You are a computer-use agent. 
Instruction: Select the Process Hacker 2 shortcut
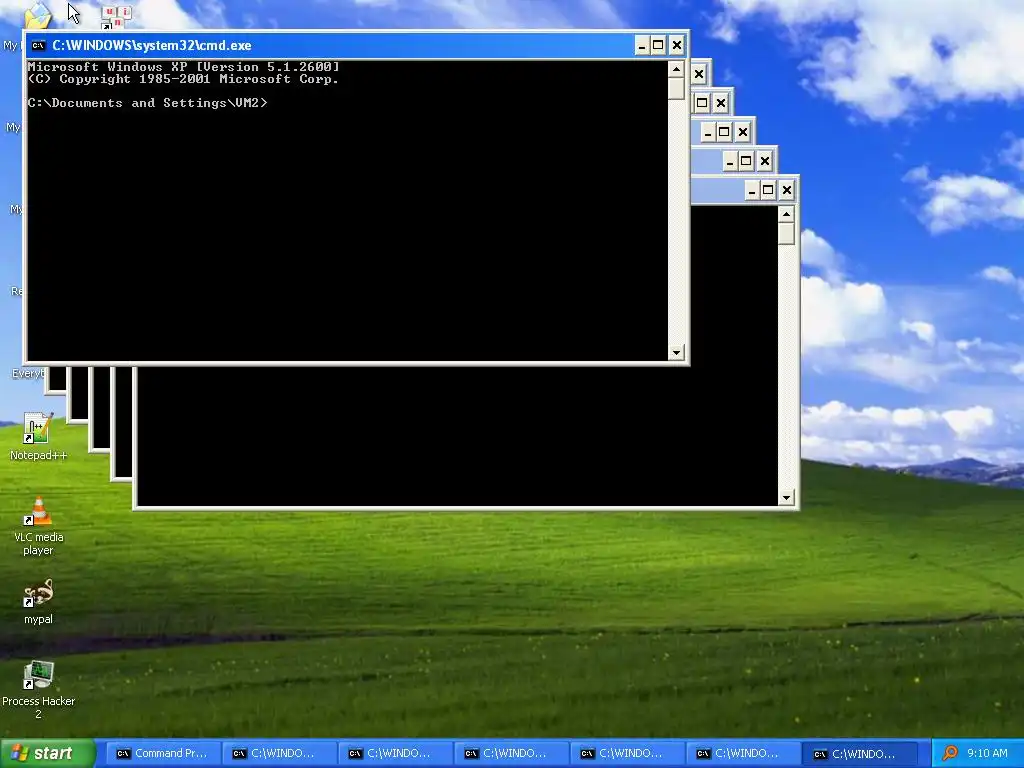coord(38,690)
